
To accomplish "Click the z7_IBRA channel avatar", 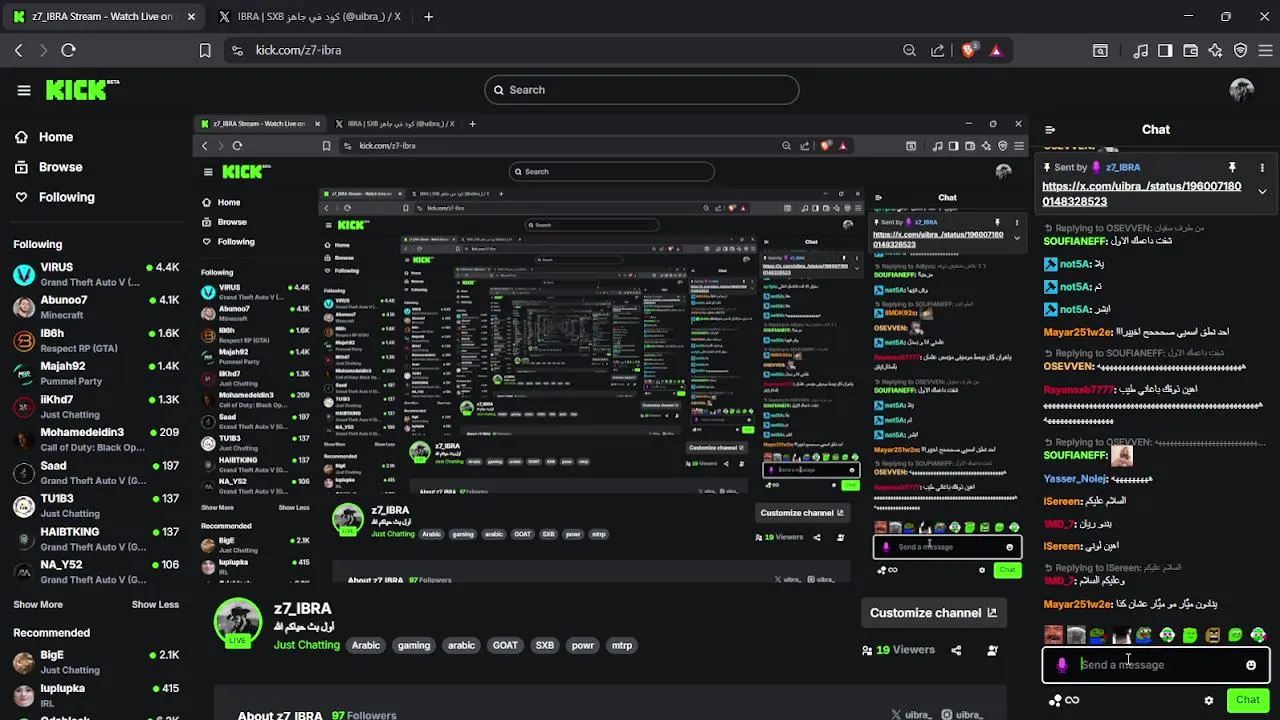I will tap(238, 622).
